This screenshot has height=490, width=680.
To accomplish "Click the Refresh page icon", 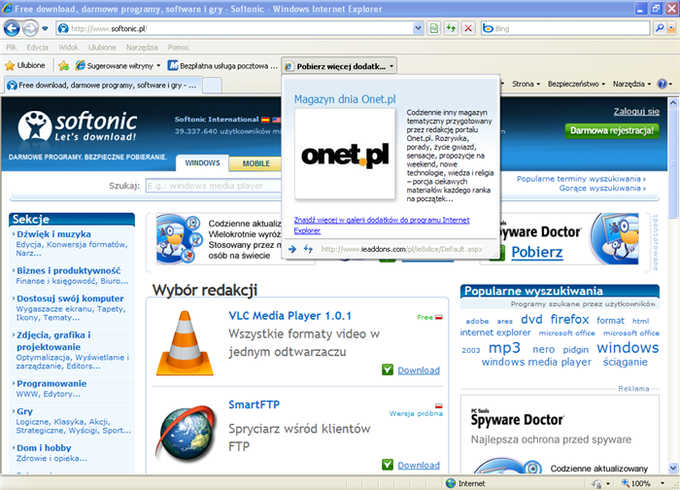I will 451,29.
